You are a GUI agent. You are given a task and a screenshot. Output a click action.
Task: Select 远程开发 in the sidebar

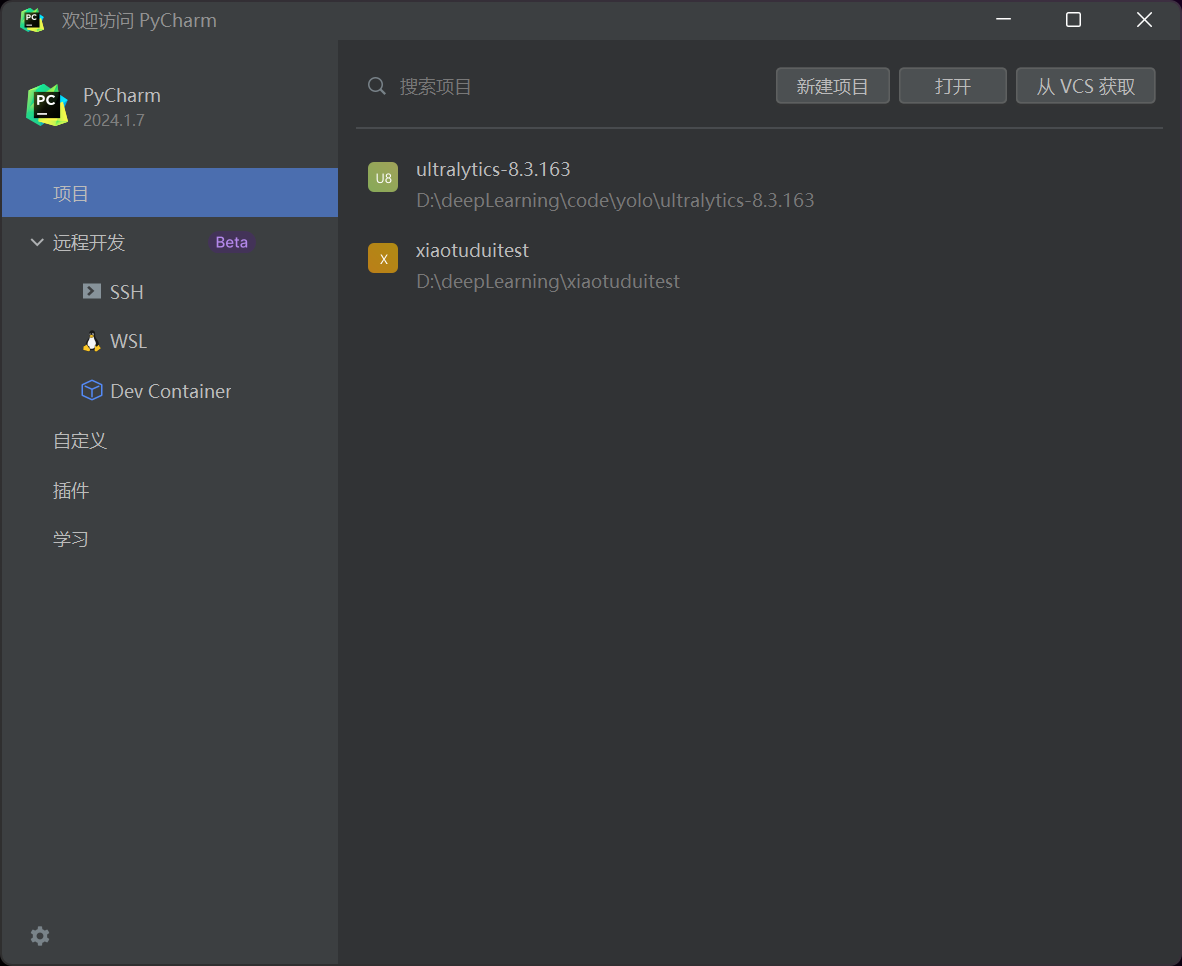89,242
